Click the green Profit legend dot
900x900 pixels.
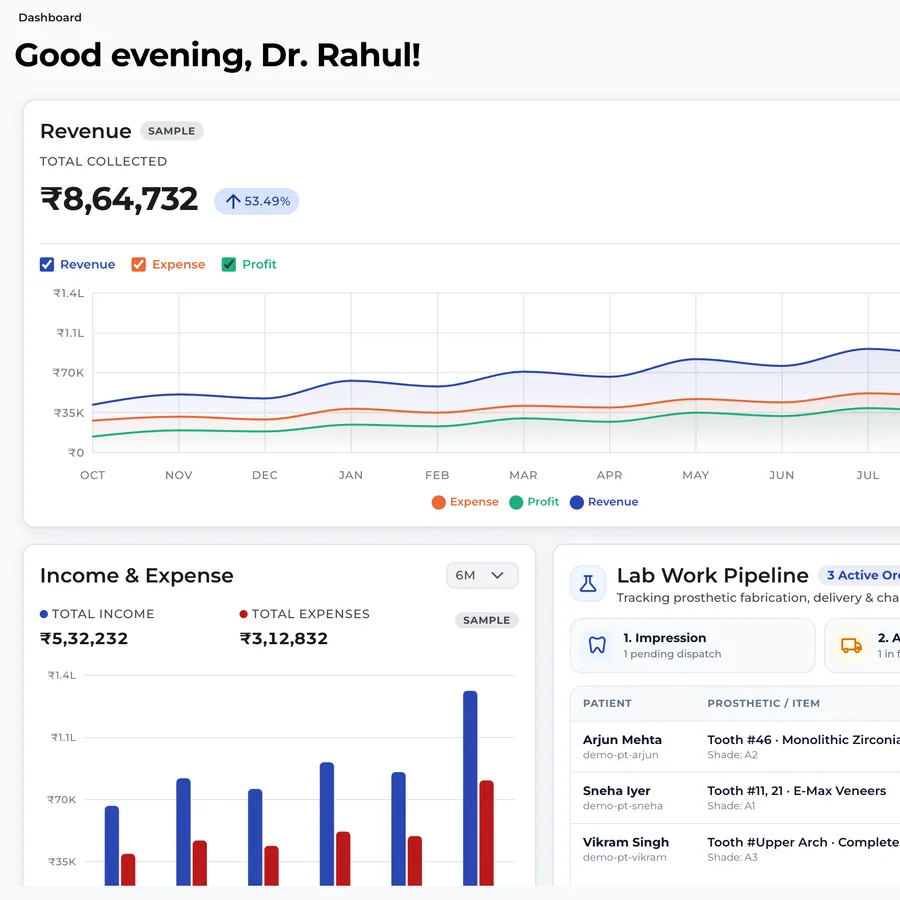pyautogui.click(x=516, y=502)
